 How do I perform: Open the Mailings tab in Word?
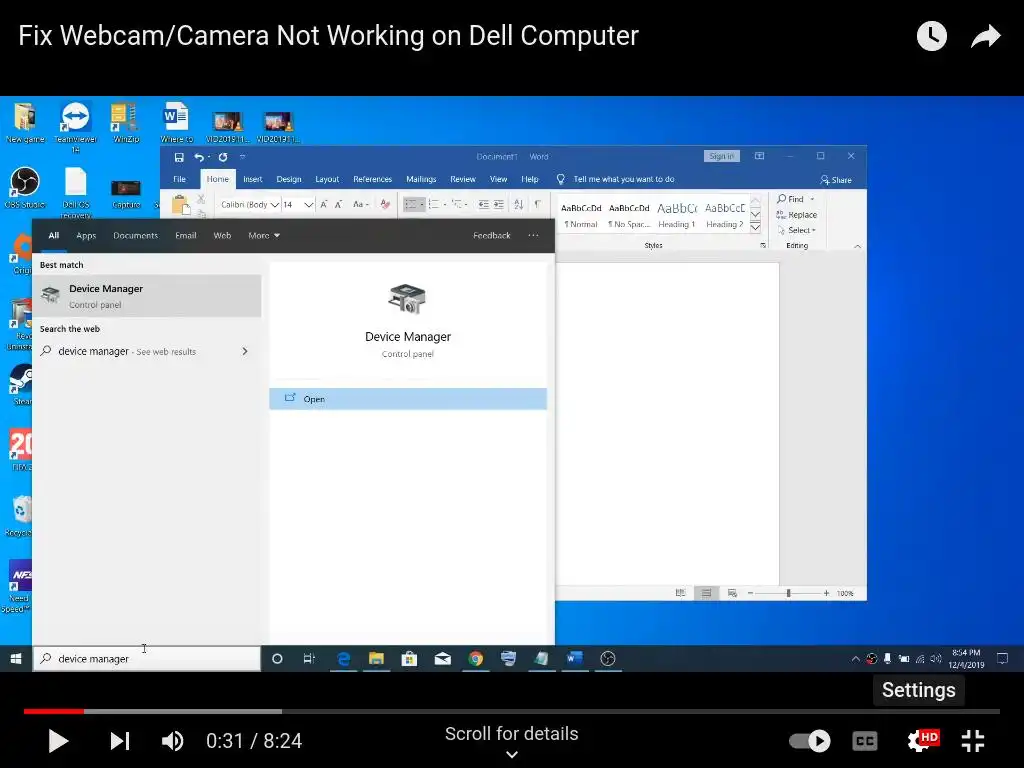pos(421,179)
